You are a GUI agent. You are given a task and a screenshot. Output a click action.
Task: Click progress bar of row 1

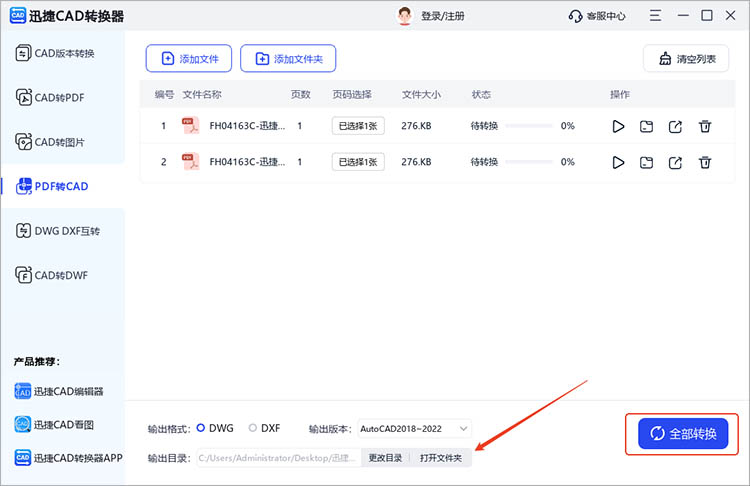pos(529,126)
